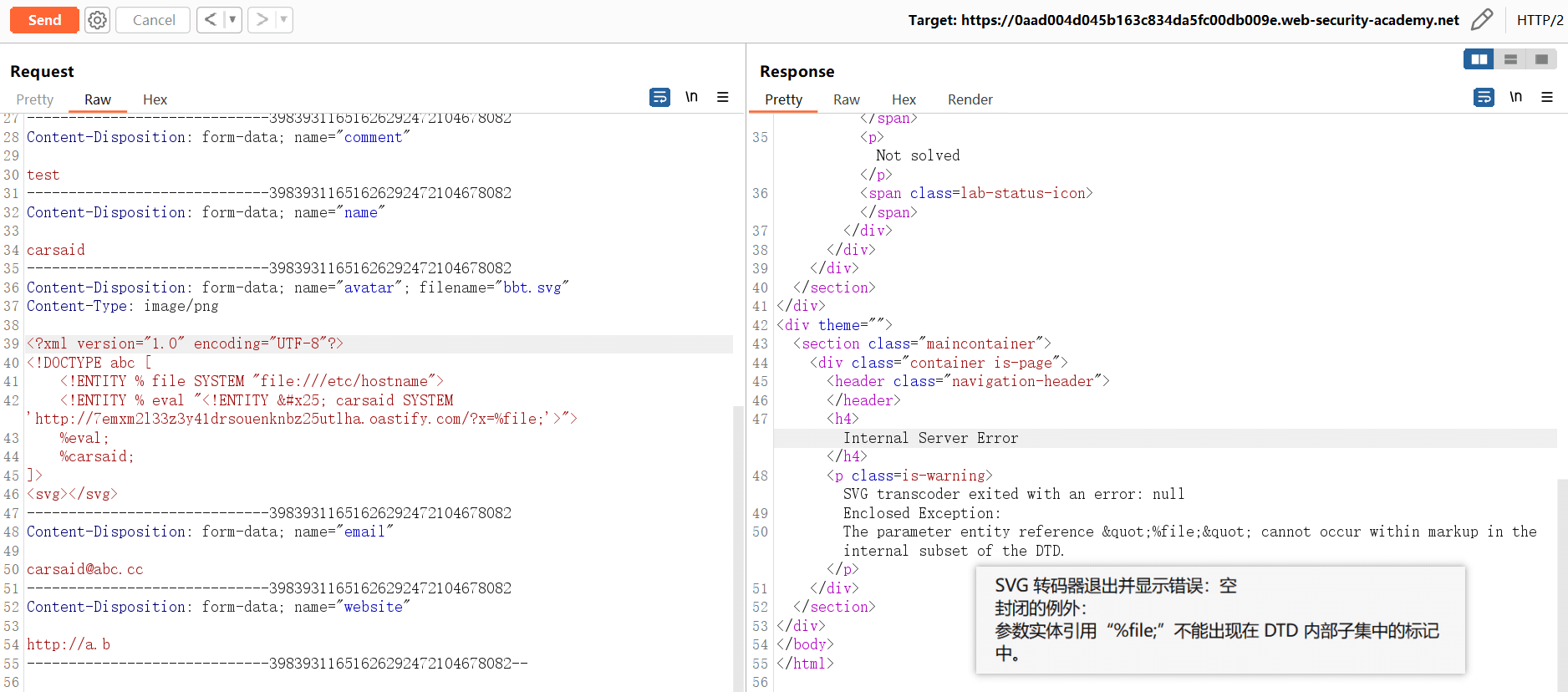
Task: Click navigation-header line in response
Action: [x=968, y=381]
